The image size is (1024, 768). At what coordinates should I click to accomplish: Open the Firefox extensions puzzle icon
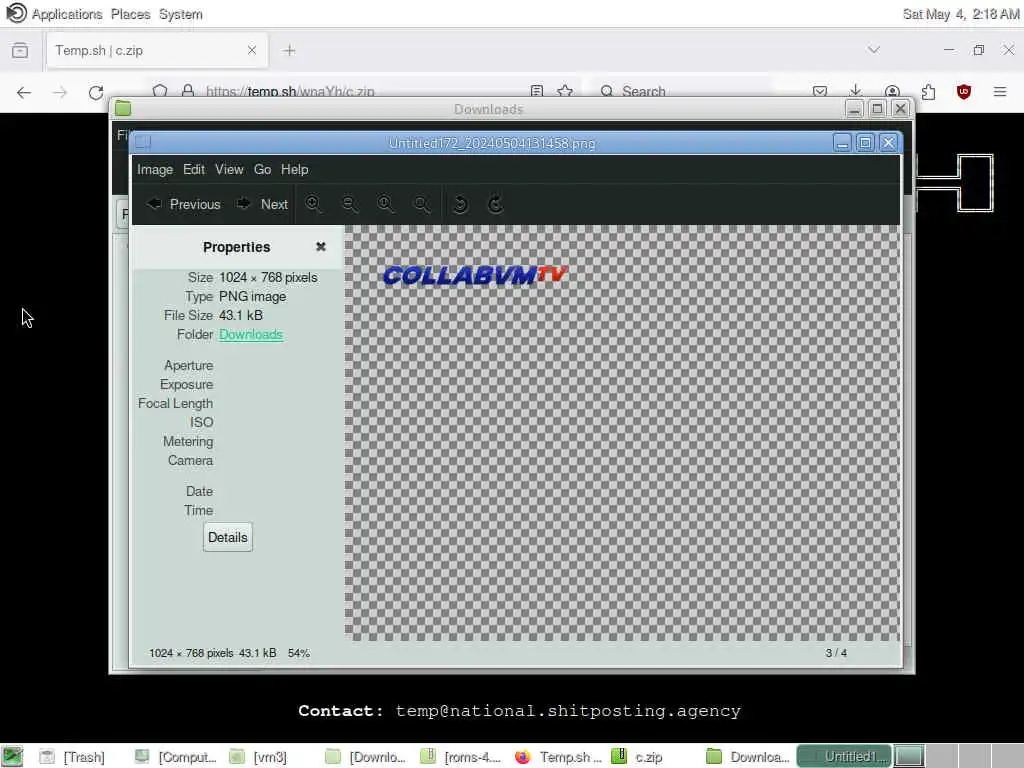[928, 91]
